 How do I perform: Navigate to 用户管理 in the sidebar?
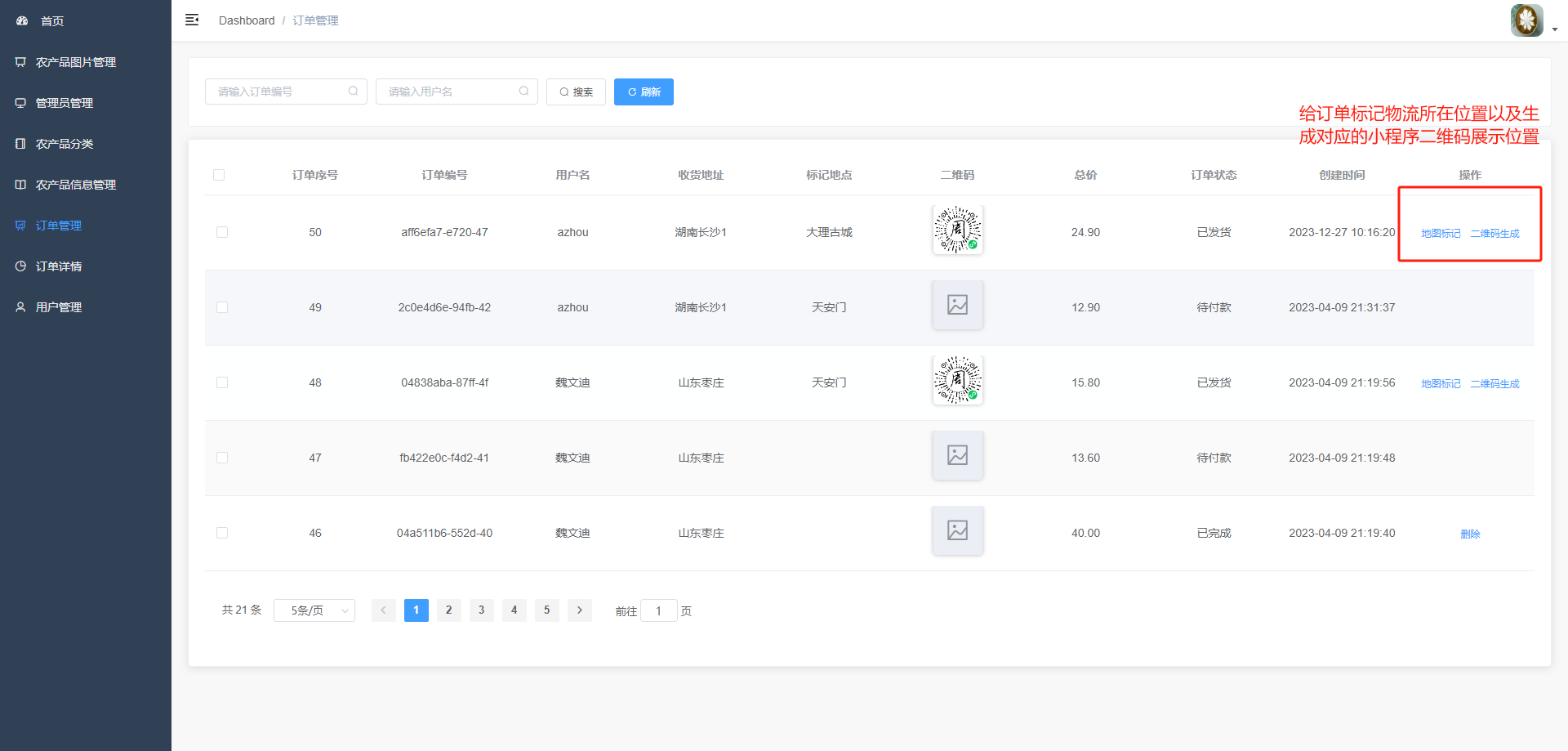[59, 307]
